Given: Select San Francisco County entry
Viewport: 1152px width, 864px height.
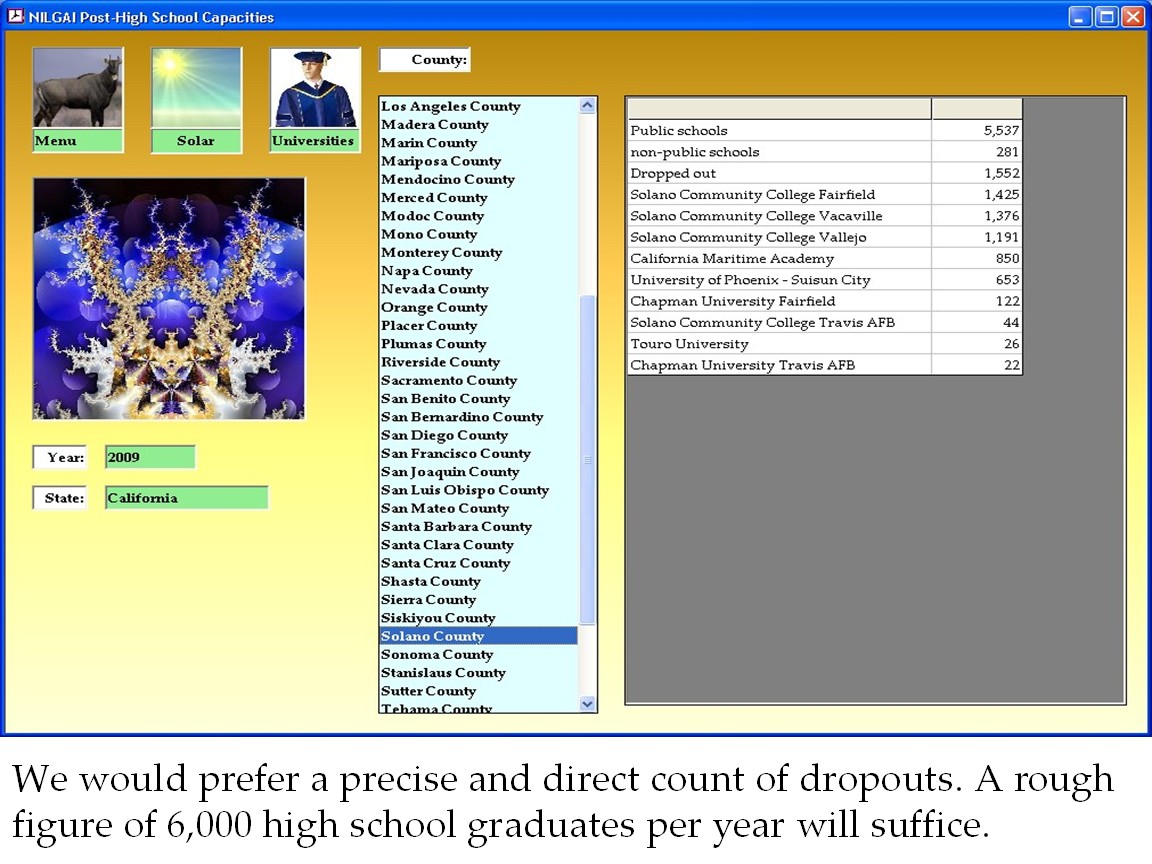Looking at the screenshot, I should point(455,454).
